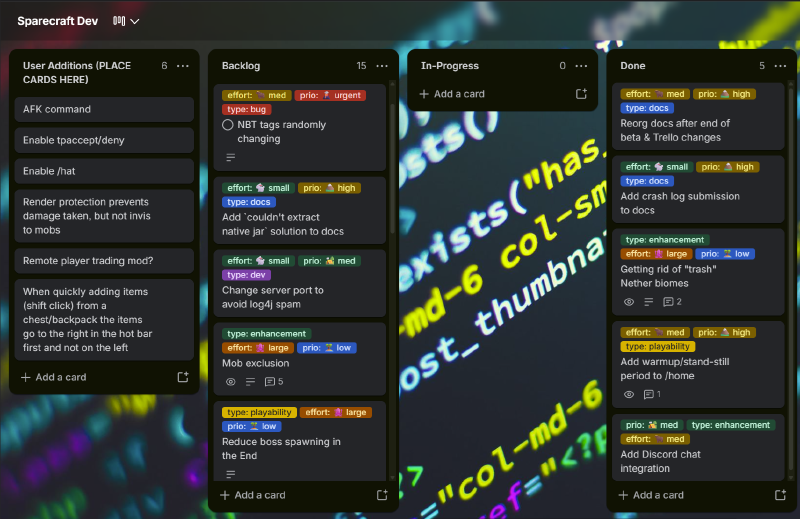800x519 pixels.
Task: Click User Additions (PLACE CARDS HERE) list title
Action: click(x=77, y=72)
